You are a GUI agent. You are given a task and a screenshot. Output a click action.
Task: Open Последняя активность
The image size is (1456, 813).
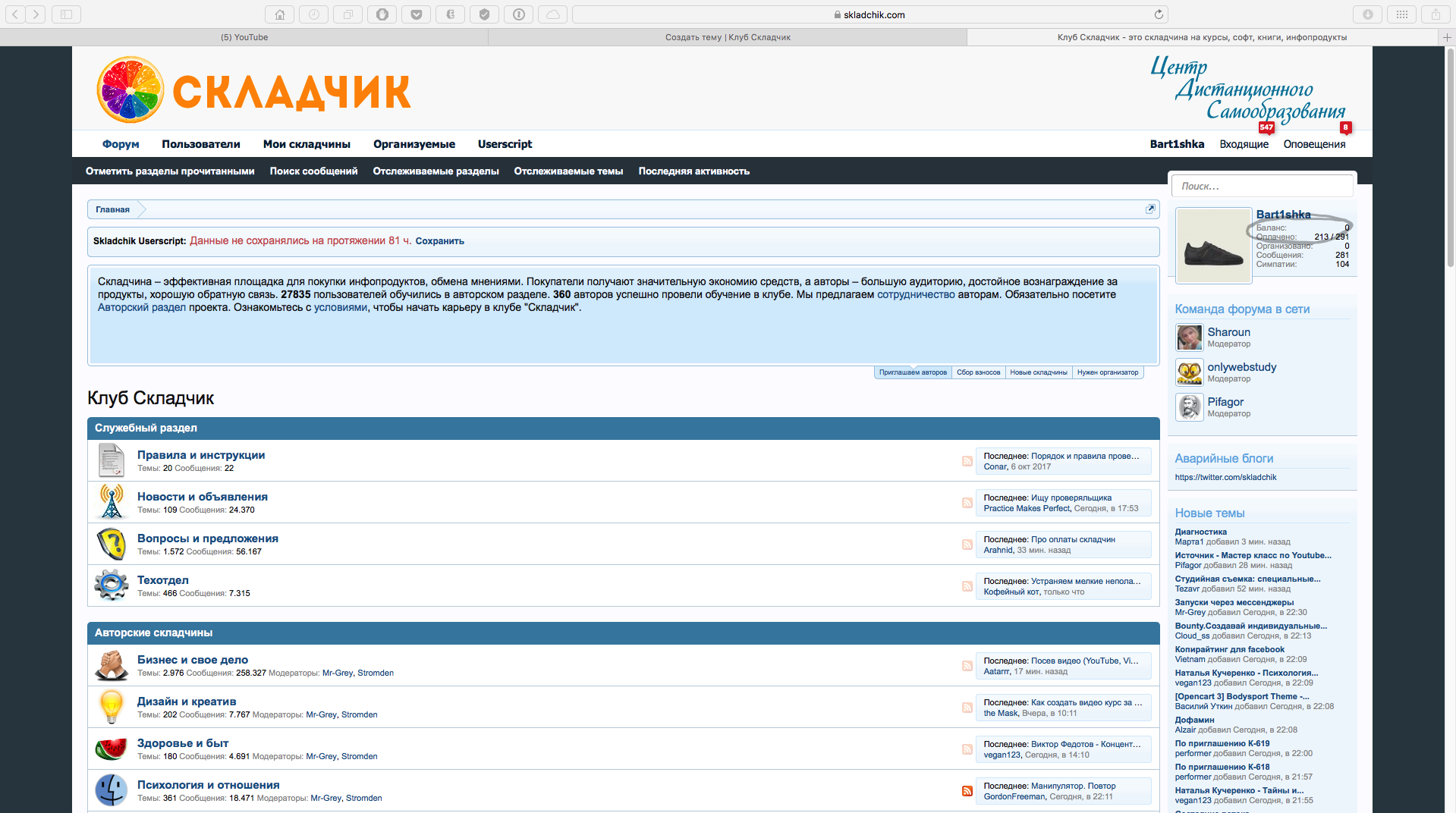693,171
